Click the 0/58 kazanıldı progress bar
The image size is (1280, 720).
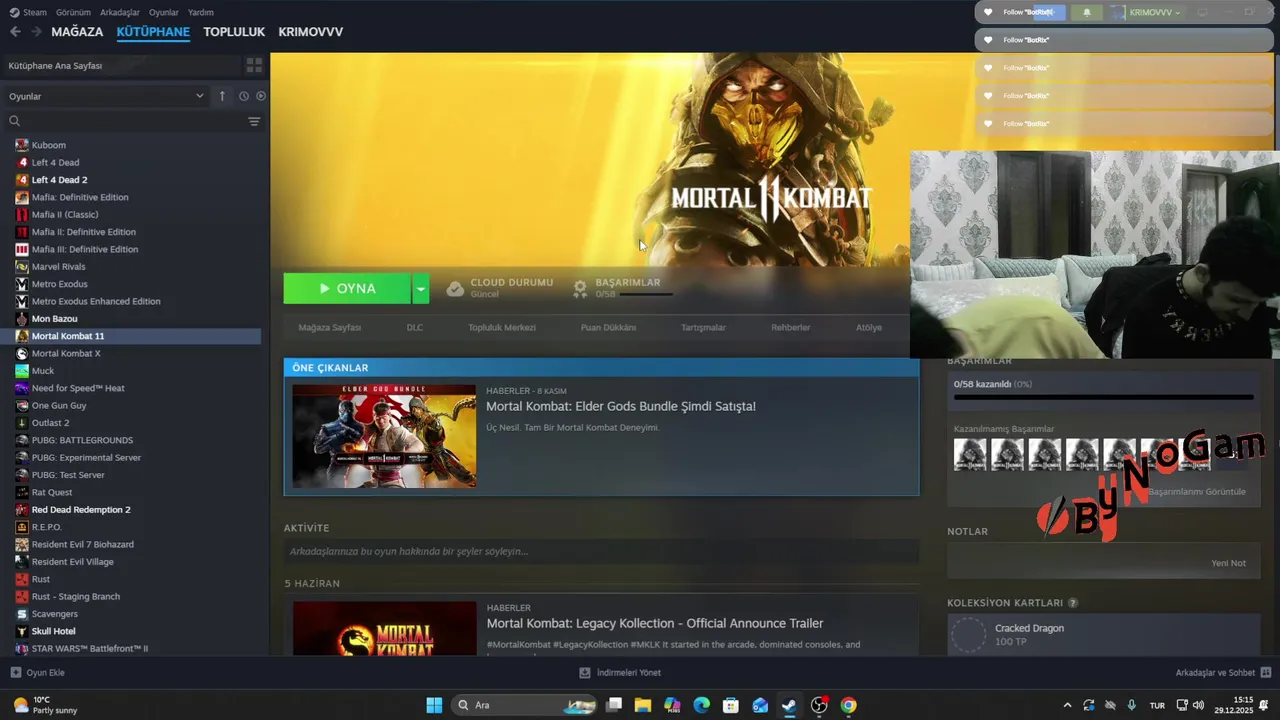(x=1104, y=397)
